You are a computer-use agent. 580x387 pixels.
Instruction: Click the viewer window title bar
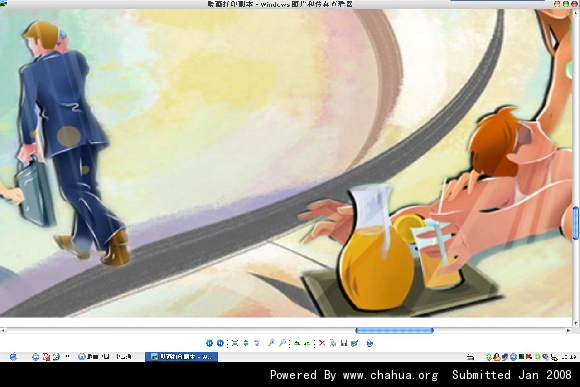279,4
